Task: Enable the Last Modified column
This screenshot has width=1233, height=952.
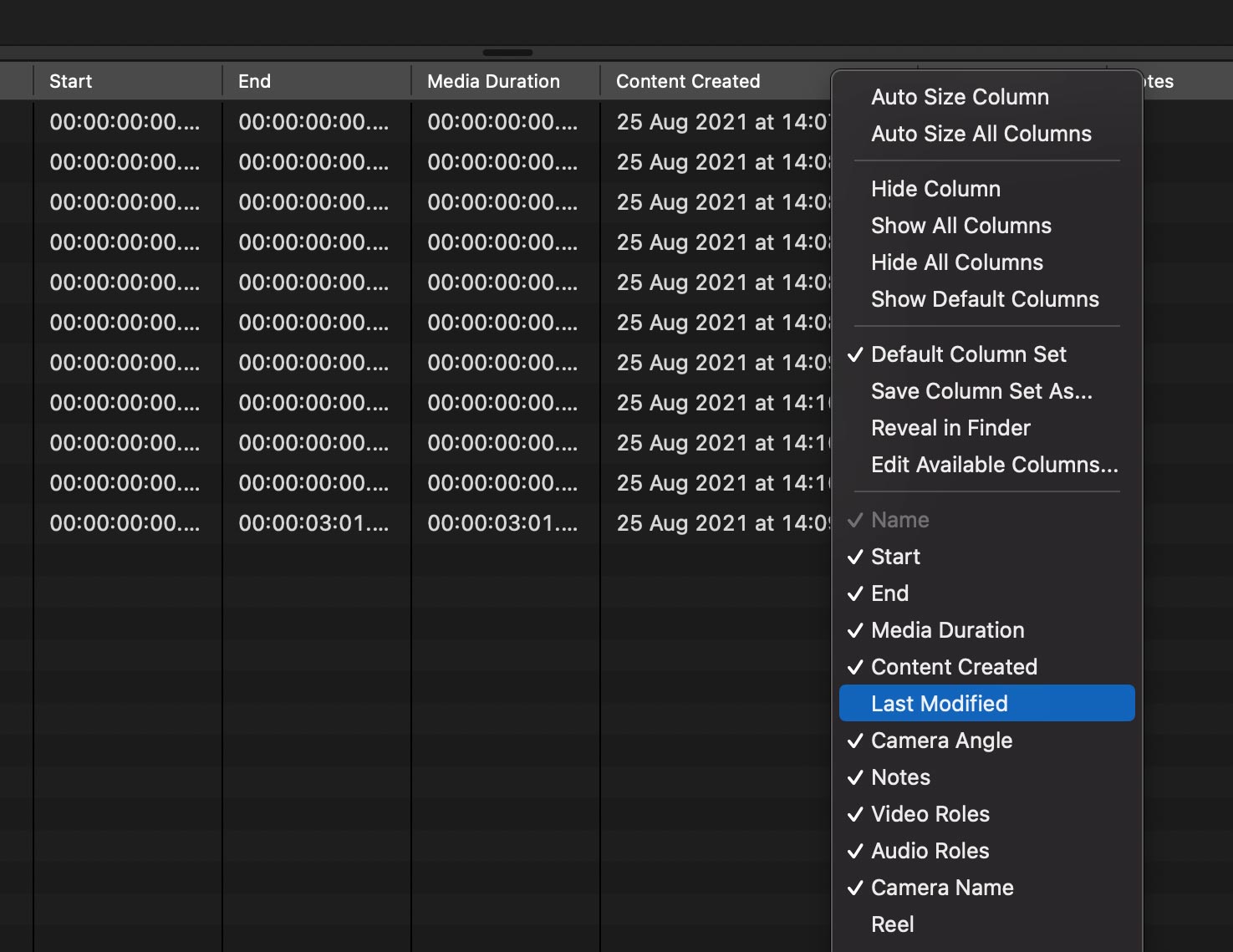Action: click(986, 704)
